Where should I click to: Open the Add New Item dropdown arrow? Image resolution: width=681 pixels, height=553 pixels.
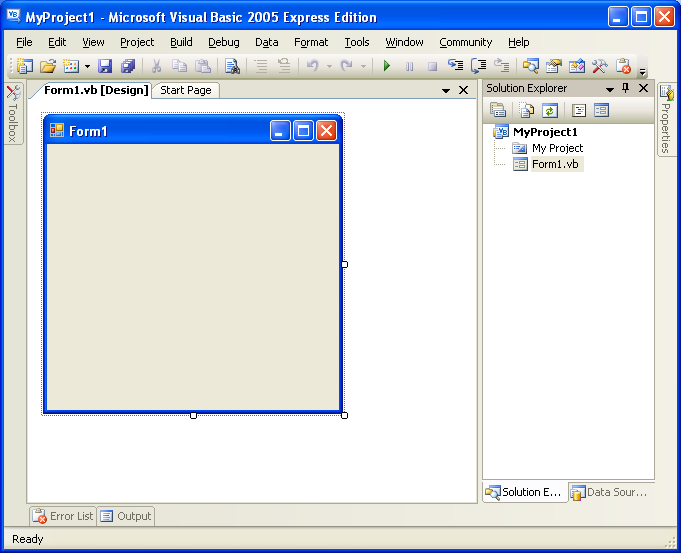(87, 66)
